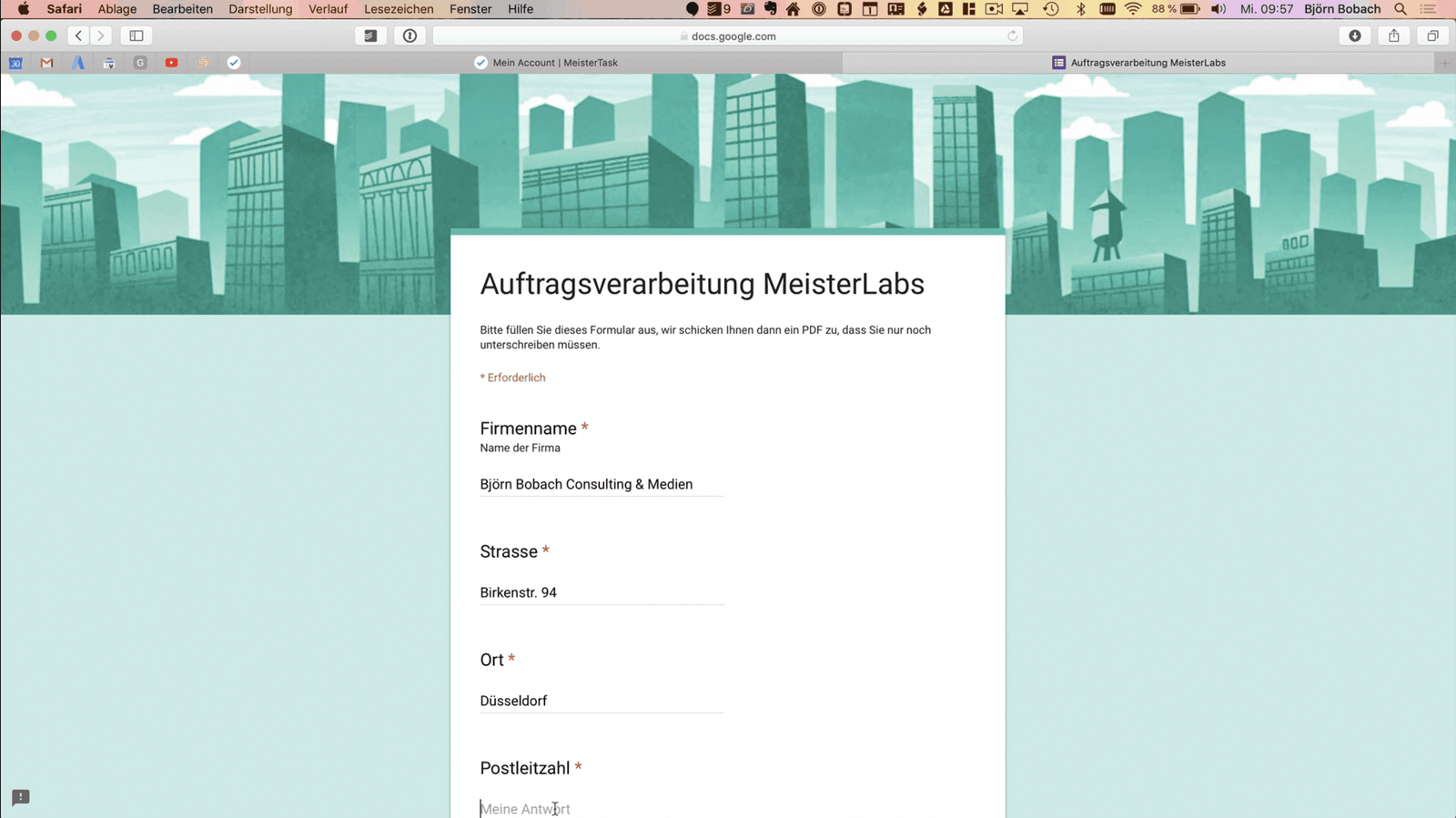1456x818 pixels.
Task: Go back using Safari's back arrow
Action: coord(79,35)
